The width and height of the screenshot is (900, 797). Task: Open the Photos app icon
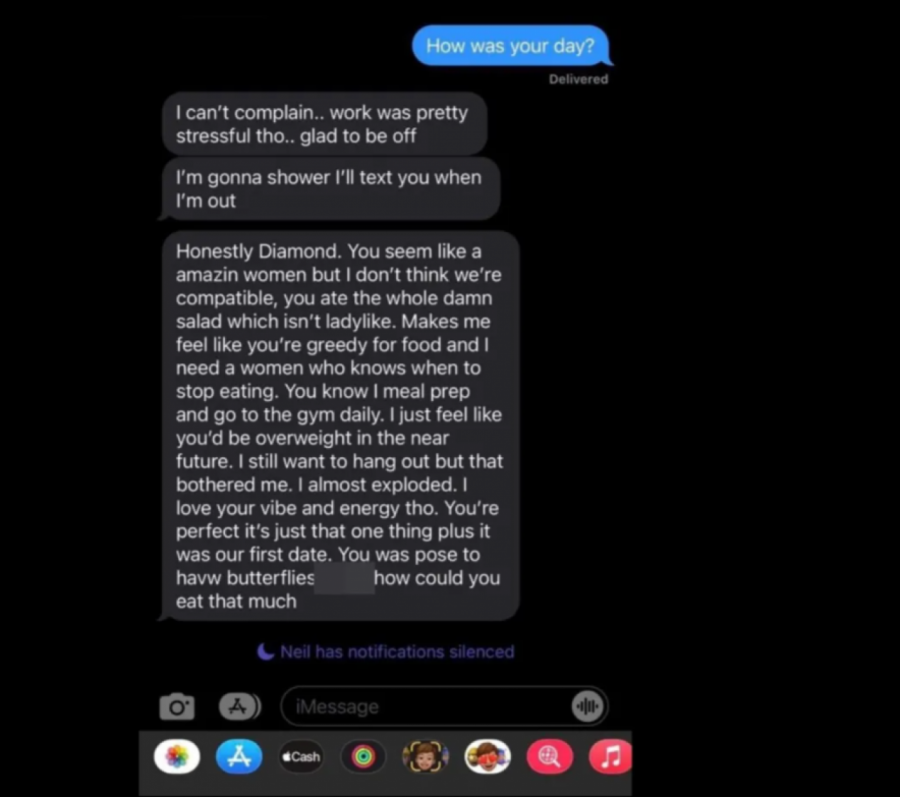tap(177, 757)
